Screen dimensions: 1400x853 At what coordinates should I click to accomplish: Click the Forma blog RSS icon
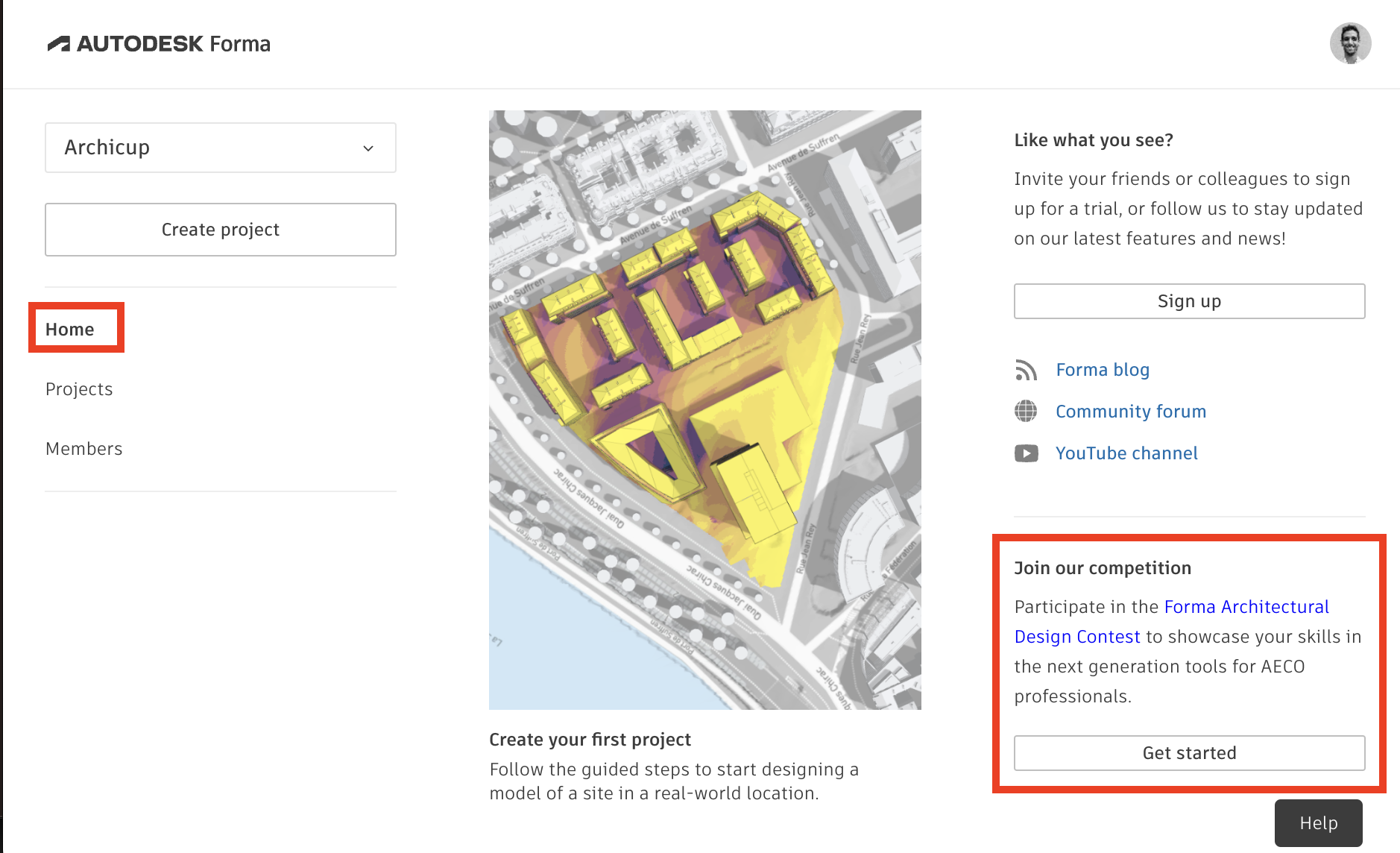[1026, 370]
